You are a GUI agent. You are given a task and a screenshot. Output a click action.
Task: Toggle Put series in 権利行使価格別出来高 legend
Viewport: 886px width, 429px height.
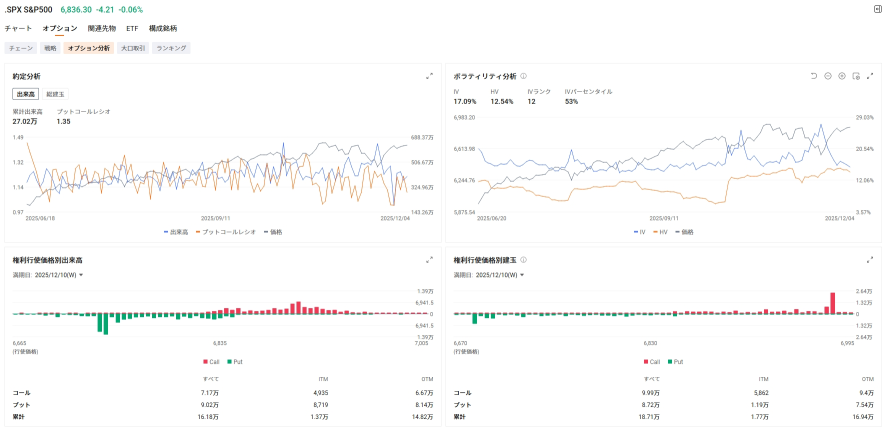[x=234, y=362]
